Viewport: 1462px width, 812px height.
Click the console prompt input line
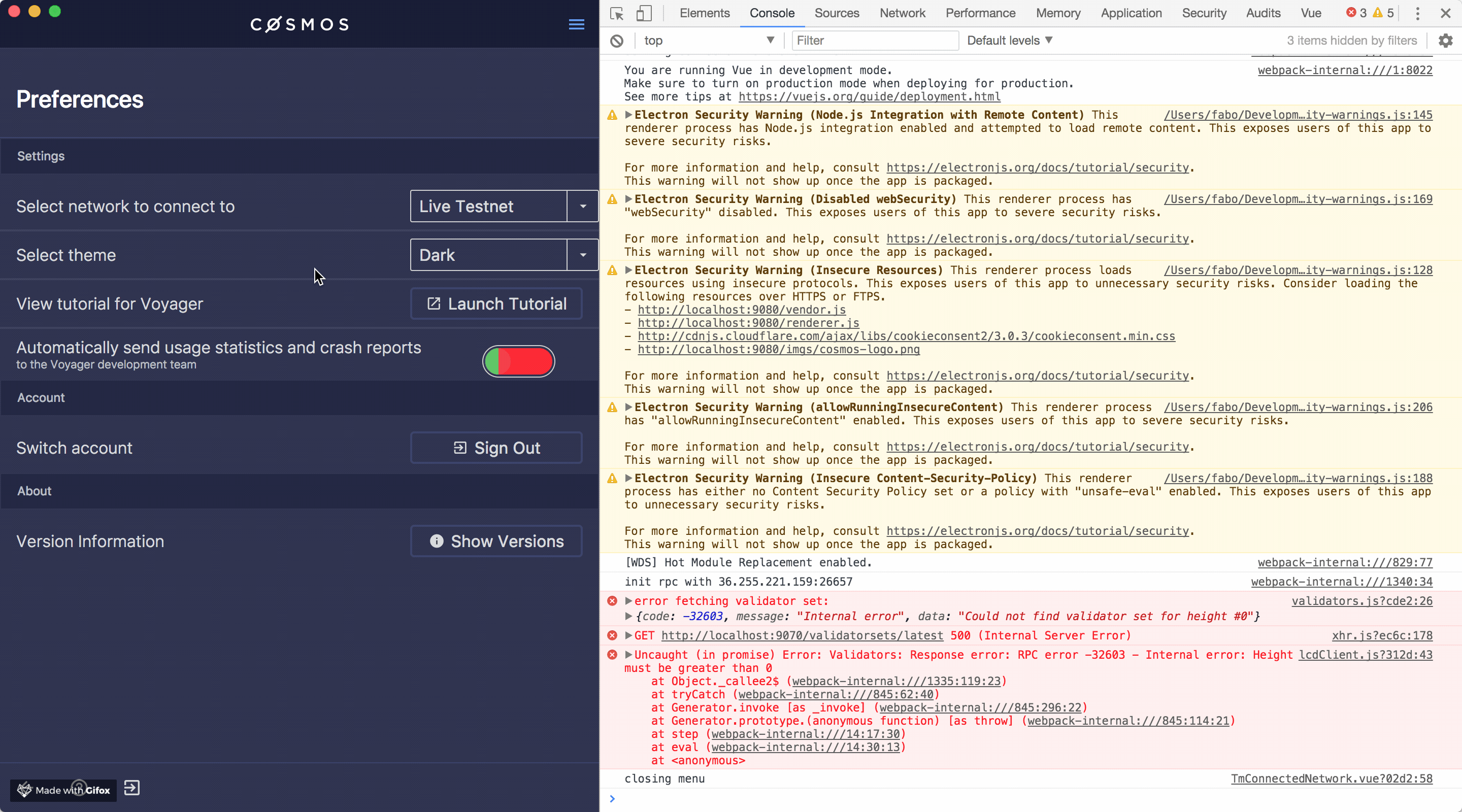pos(1030,799)
